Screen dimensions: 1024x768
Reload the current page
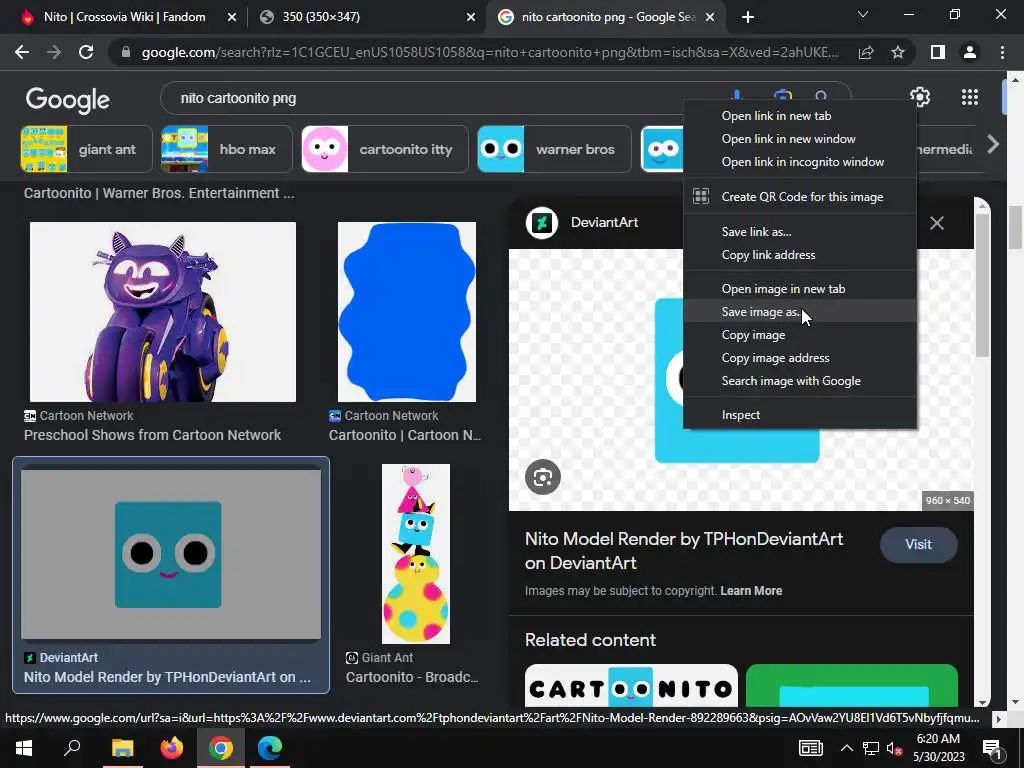pyautogui.click(x=86, y=52)
